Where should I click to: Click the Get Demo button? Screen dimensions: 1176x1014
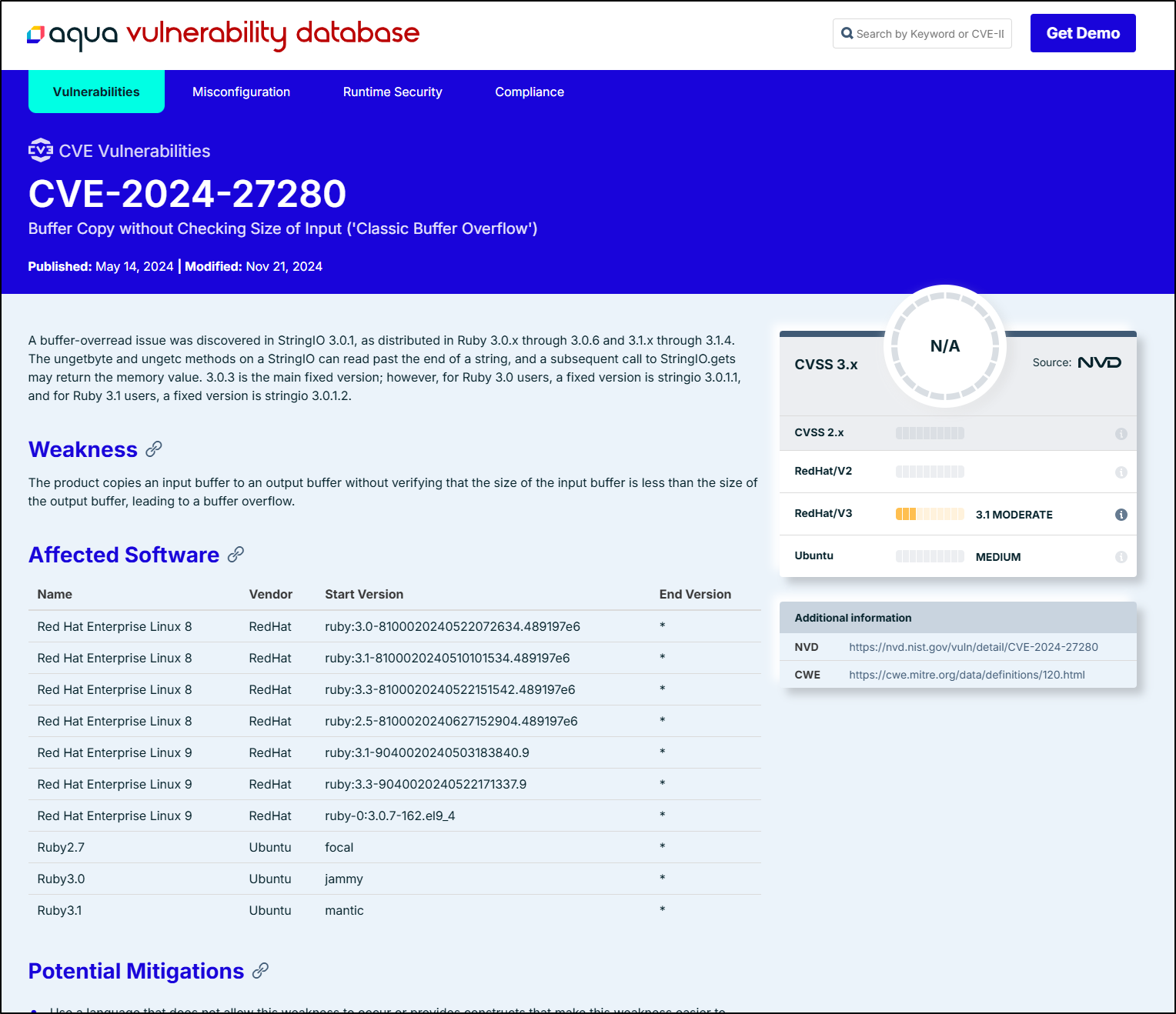click(x=1083, y=33)
